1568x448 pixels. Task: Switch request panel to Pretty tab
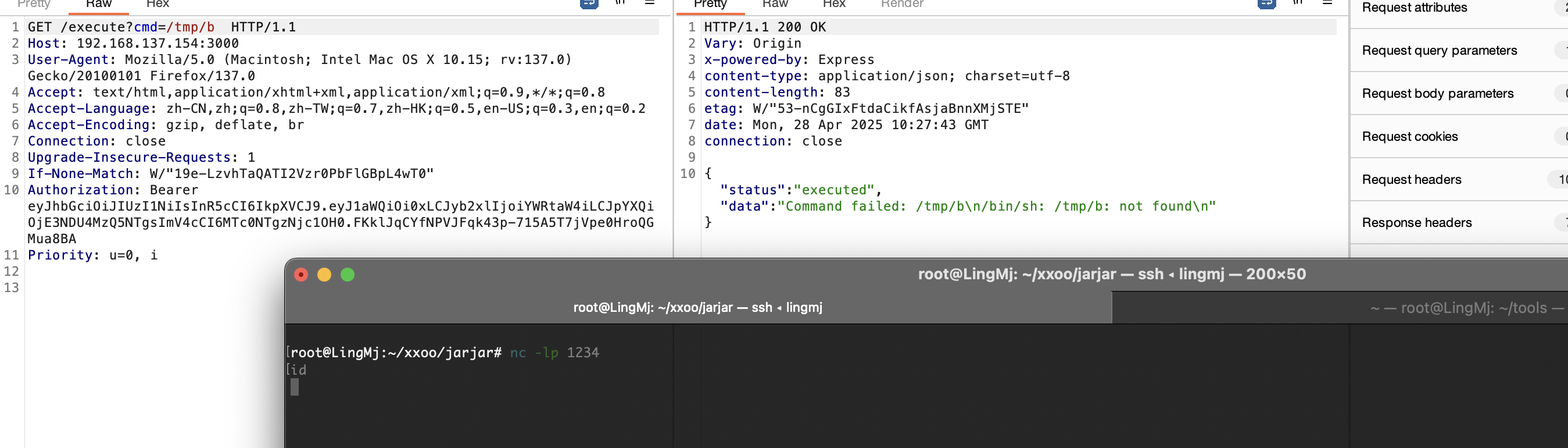34,4
